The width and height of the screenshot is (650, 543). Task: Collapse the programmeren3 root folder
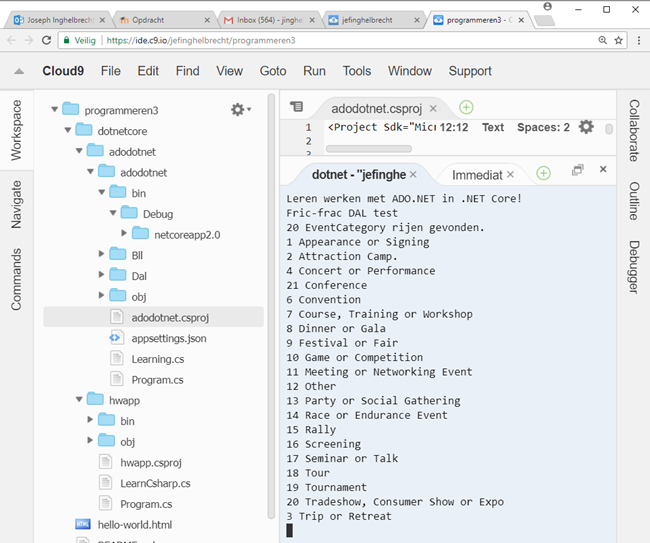pyautogui.click(x=54, y=109)
